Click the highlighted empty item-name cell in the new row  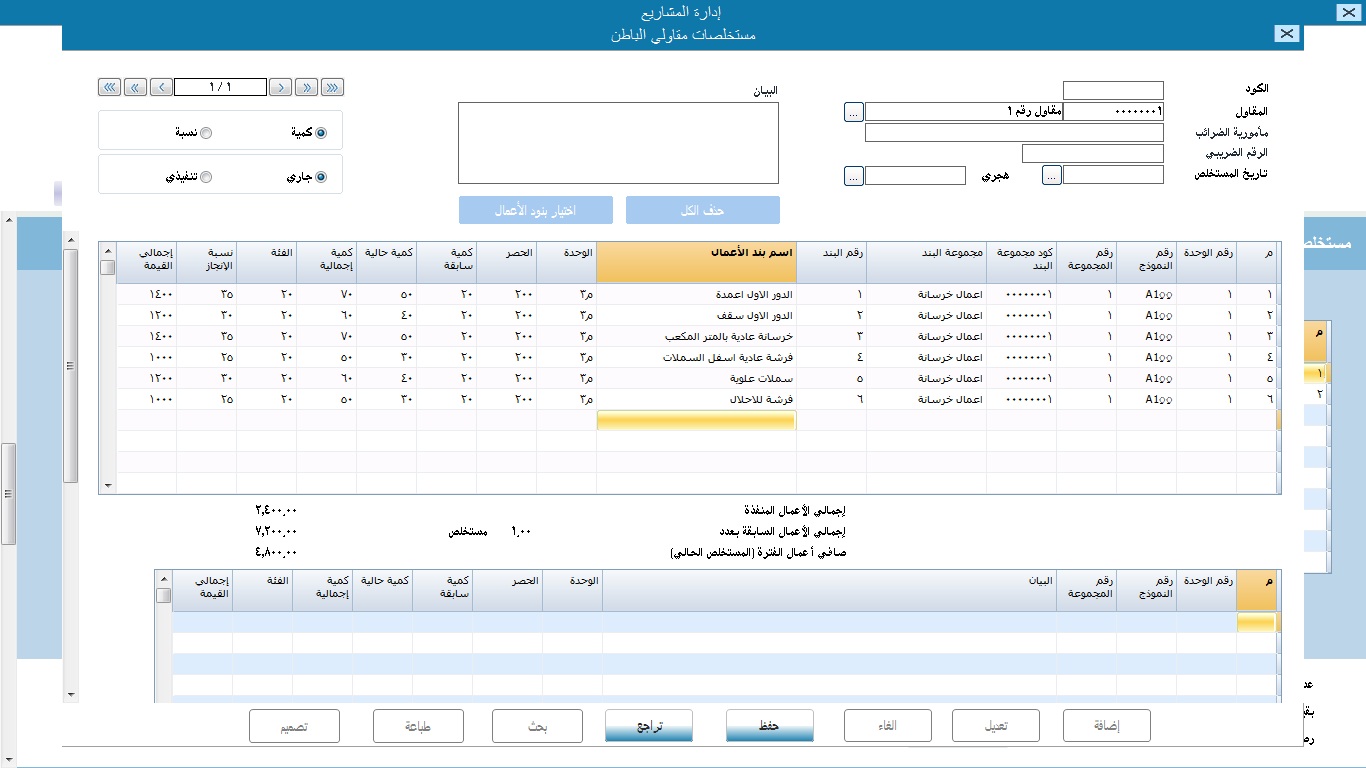[696, 420]
